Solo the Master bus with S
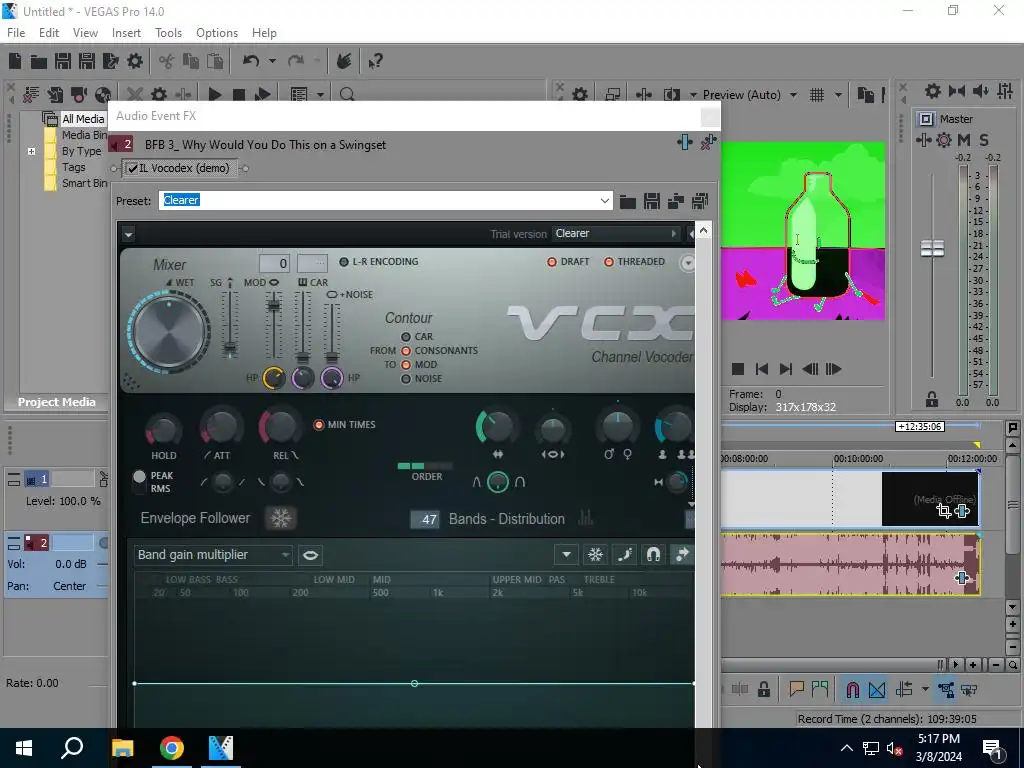 pyautogui.click(x=984, y=140)
